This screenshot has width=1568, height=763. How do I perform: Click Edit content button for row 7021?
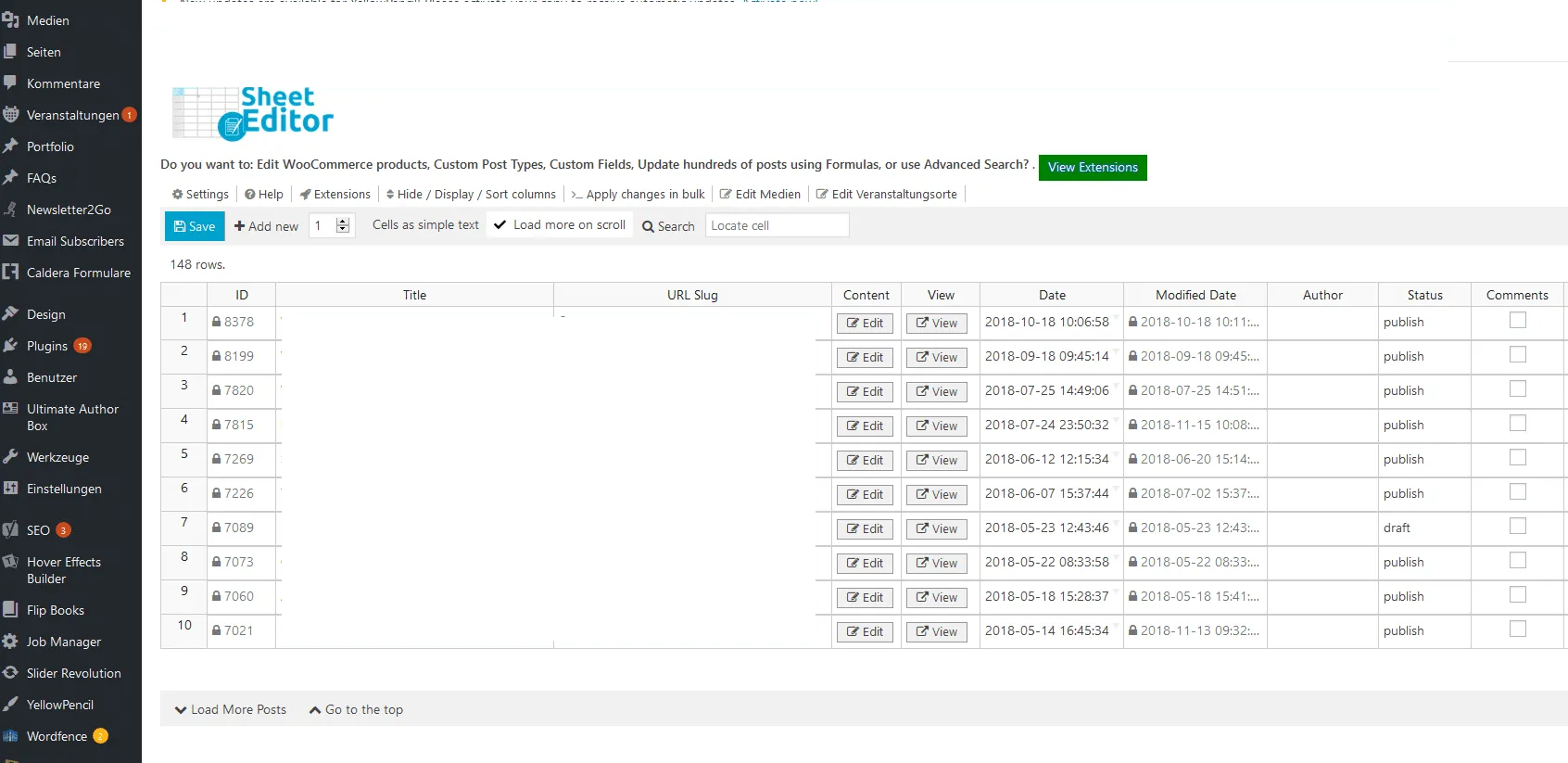click(865, 631)
